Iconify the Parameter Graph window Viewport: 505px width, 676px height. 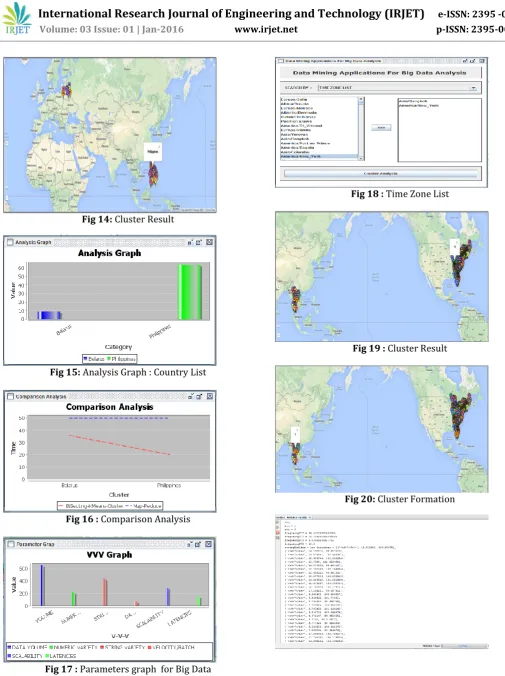190,544
